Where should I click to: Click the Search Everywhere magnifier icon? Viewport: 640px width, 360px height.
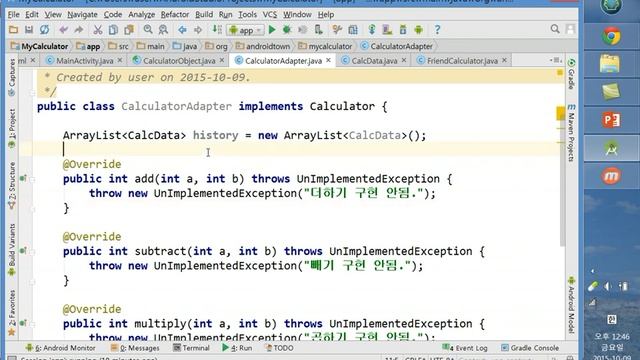pos(555,29)
